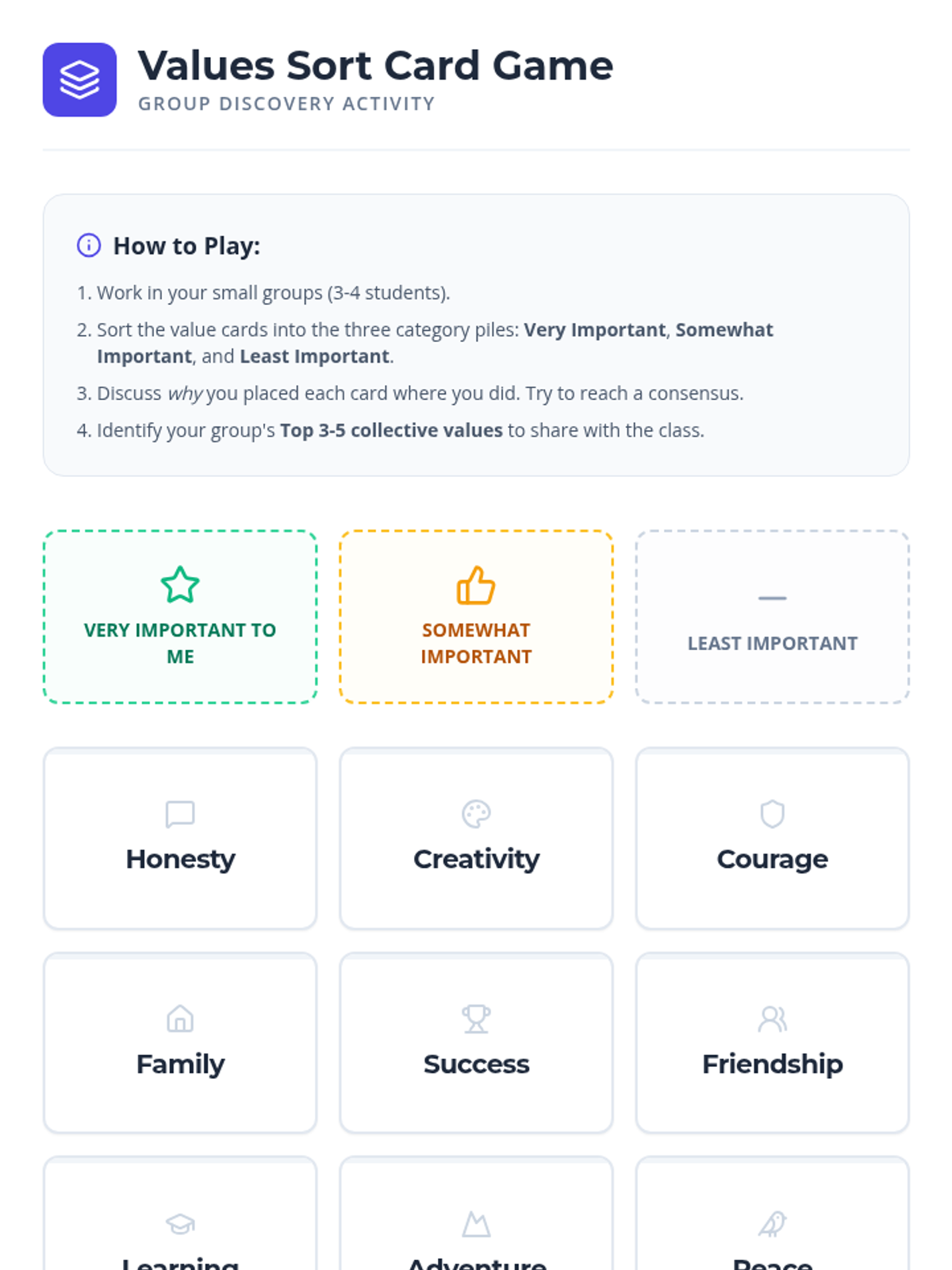Click the trophy icon on Success card
Viewport: 952px width, 1270px height.
pos(476,1018)
